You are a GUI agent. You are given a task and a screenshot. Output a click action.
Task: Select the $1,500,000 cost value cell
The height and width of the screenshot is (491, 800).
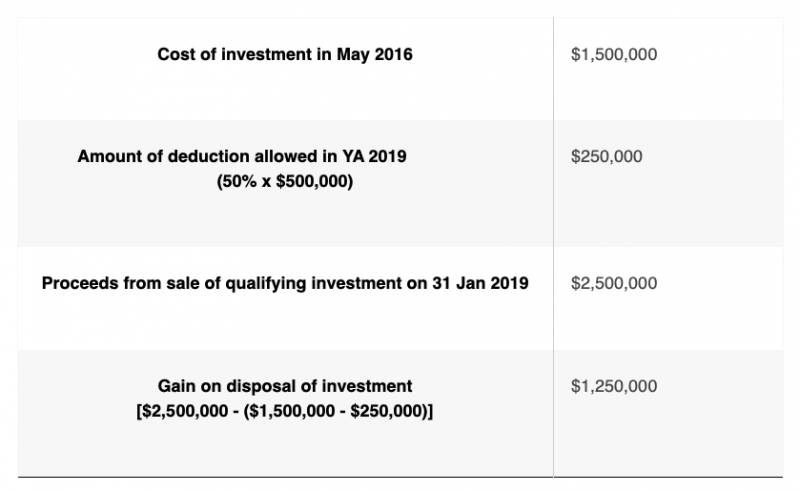click(613, 55)
